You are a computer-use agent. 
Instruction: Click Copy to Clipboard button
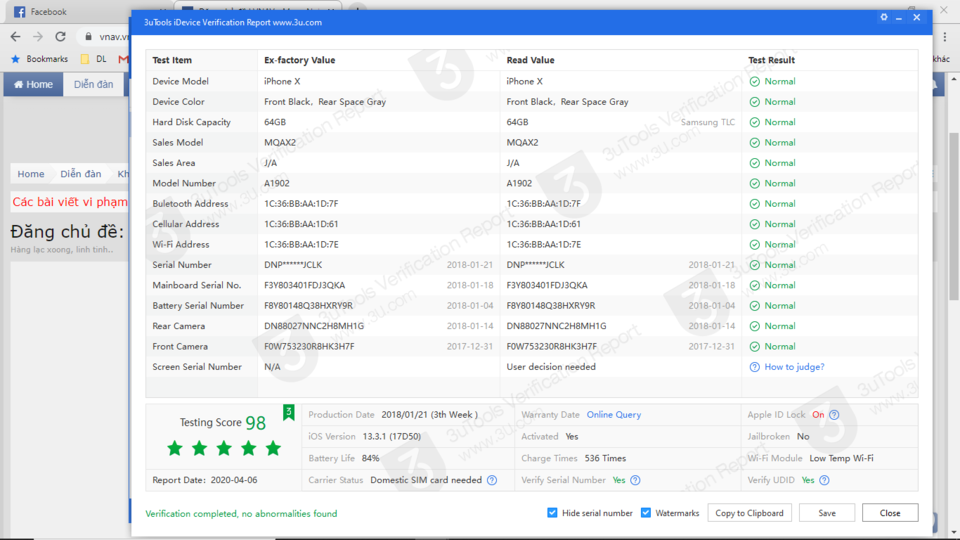point(749,513)
